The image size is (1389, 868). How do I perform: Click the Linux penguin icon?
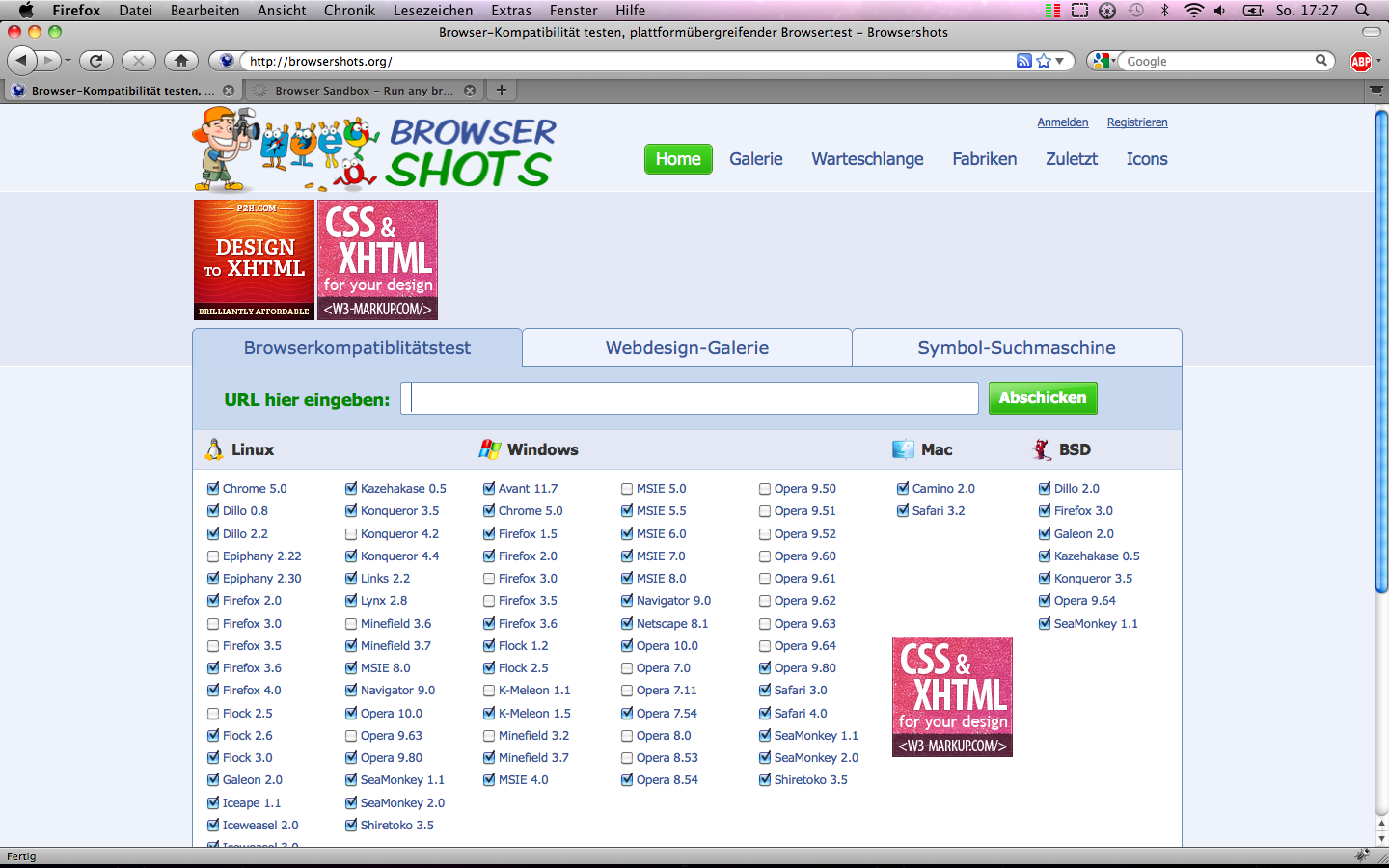click(x=214, y=449)
